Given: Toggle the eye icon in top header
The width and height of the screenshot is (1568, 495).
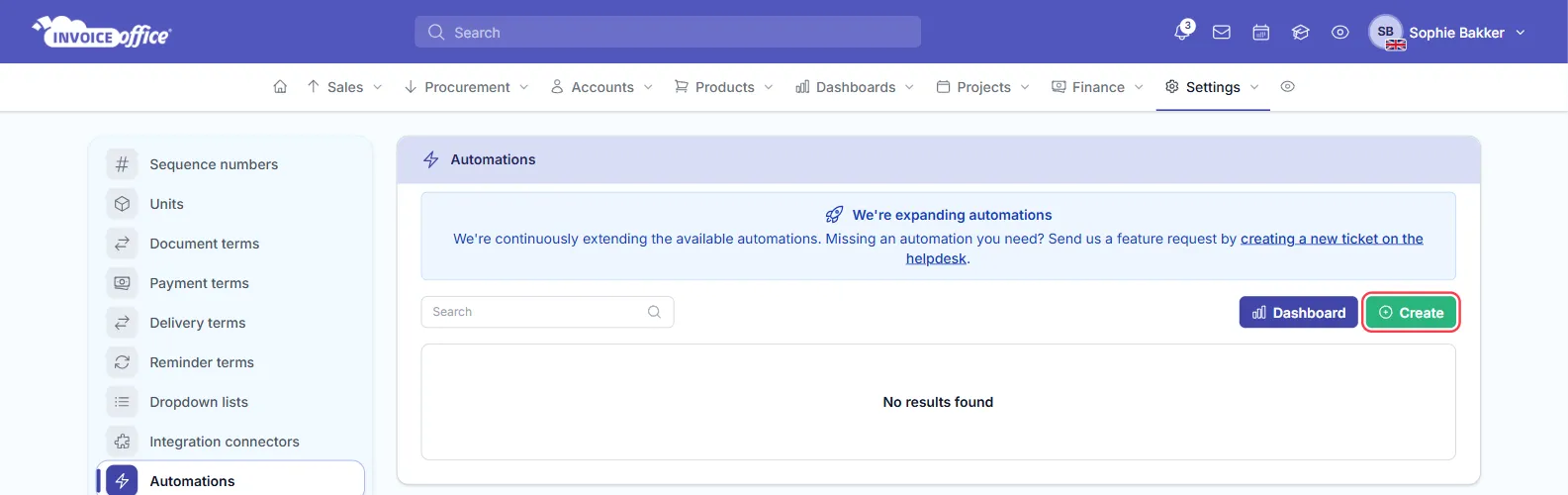Looking at the screenshot, I should (1340, 33).
